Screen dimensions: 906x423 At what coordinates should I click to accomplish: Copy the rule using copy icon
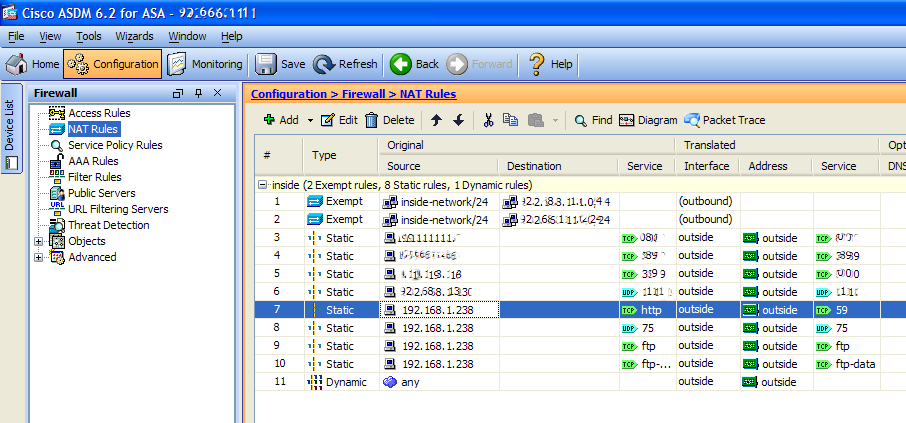[510, 120]
